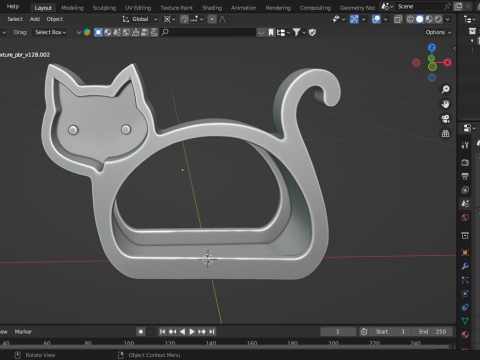
Task: Switch to material preview shading
Action: click(429, 19)
